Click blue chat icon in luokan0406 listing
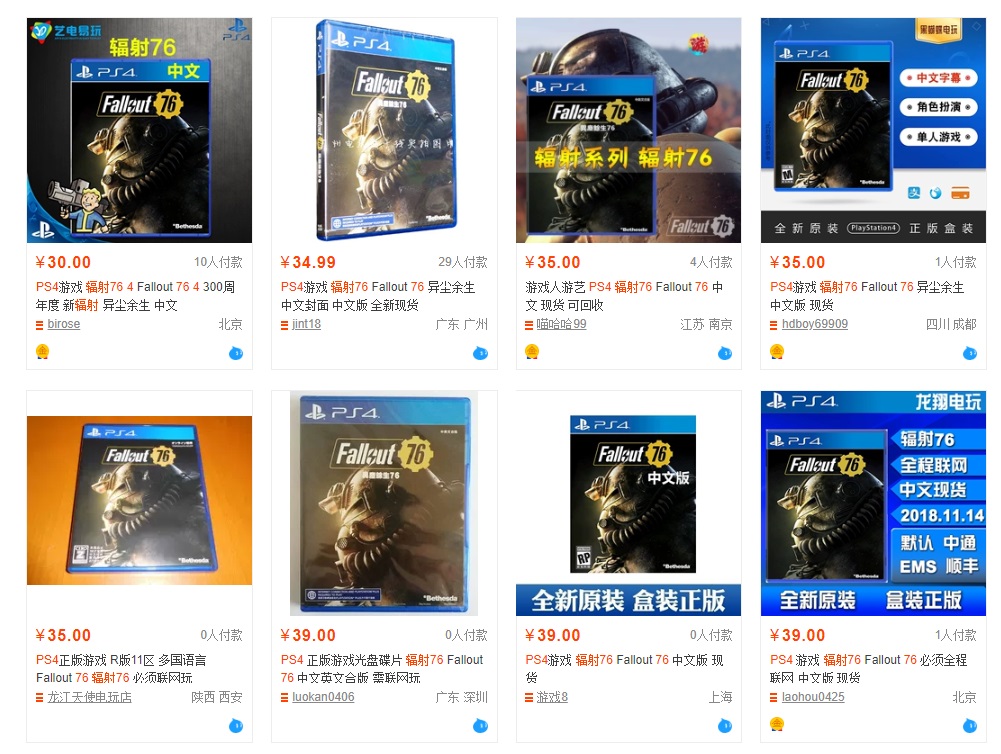The width and height of the screenshot is (1001, 754). 480,726
